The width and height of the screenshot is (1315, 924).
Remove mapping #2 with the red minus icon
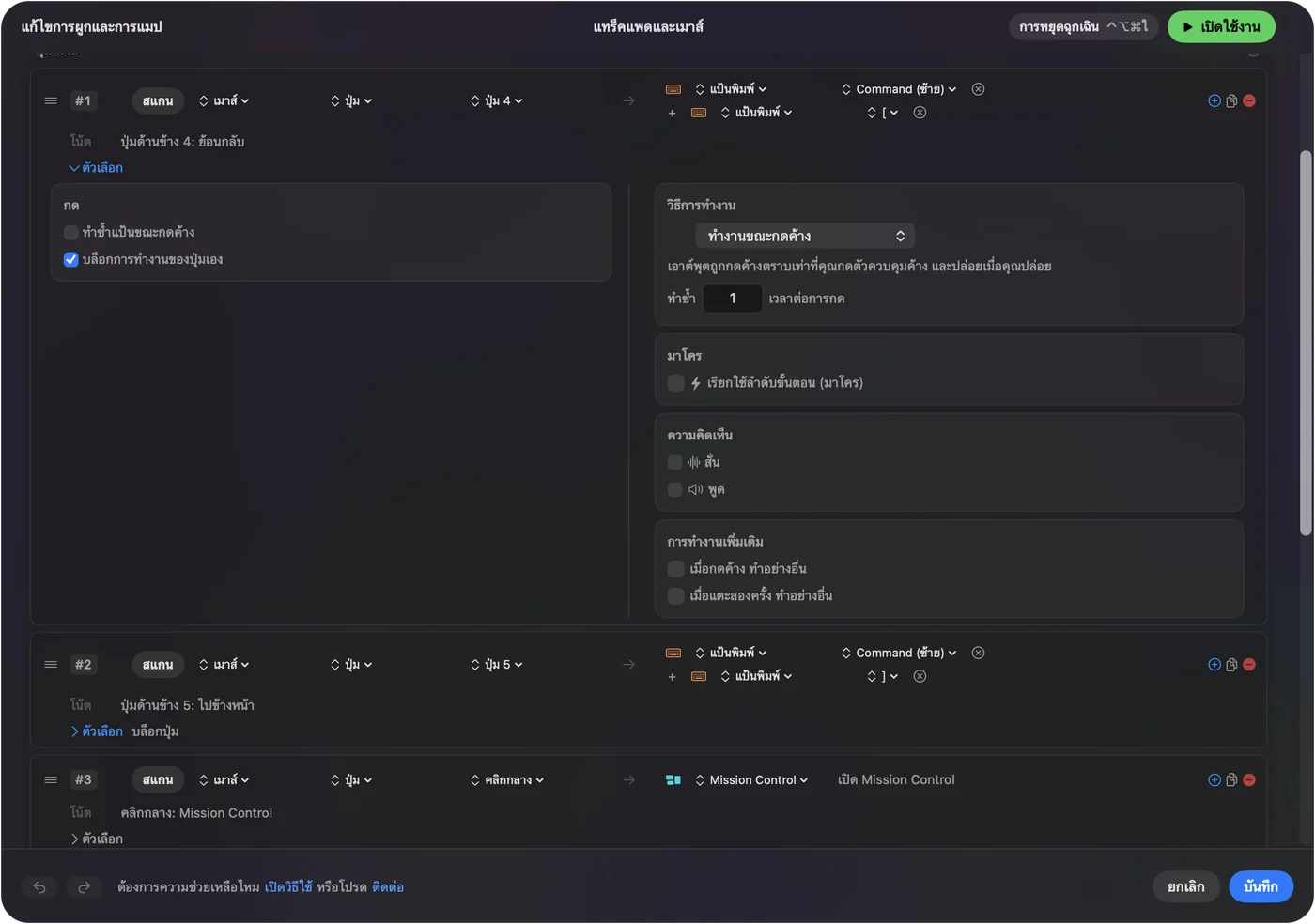tap(1249, 664)
